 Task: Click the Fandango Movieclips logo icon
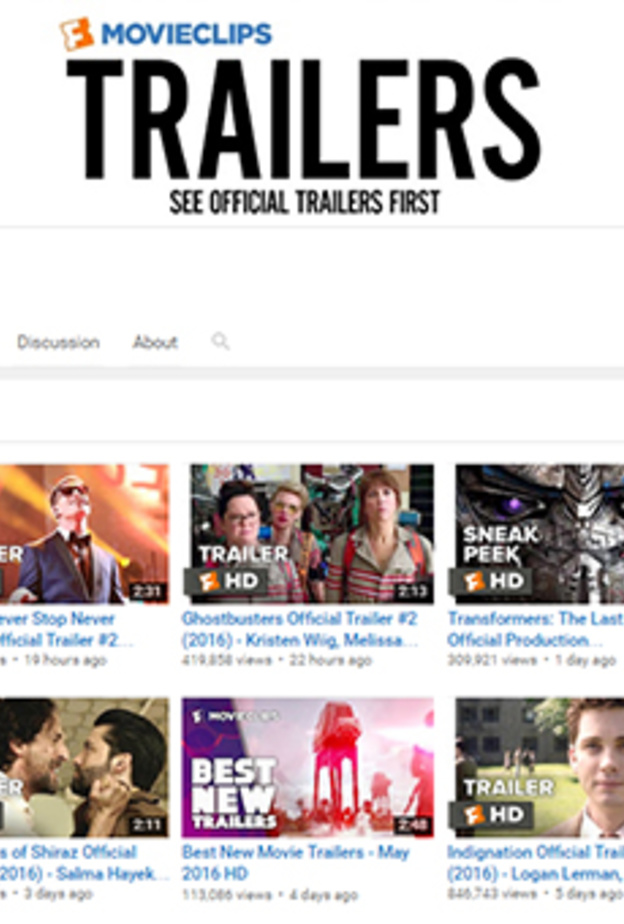[x=77, y=33]
